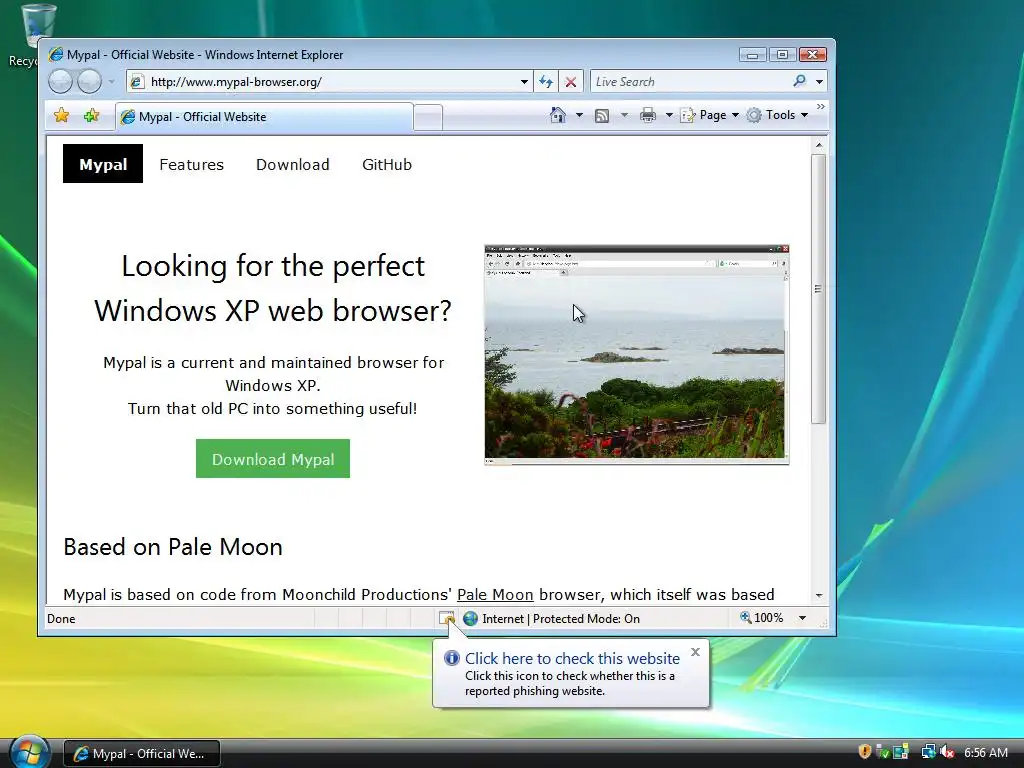
Task: Open the Page menu
Action: 710,115
